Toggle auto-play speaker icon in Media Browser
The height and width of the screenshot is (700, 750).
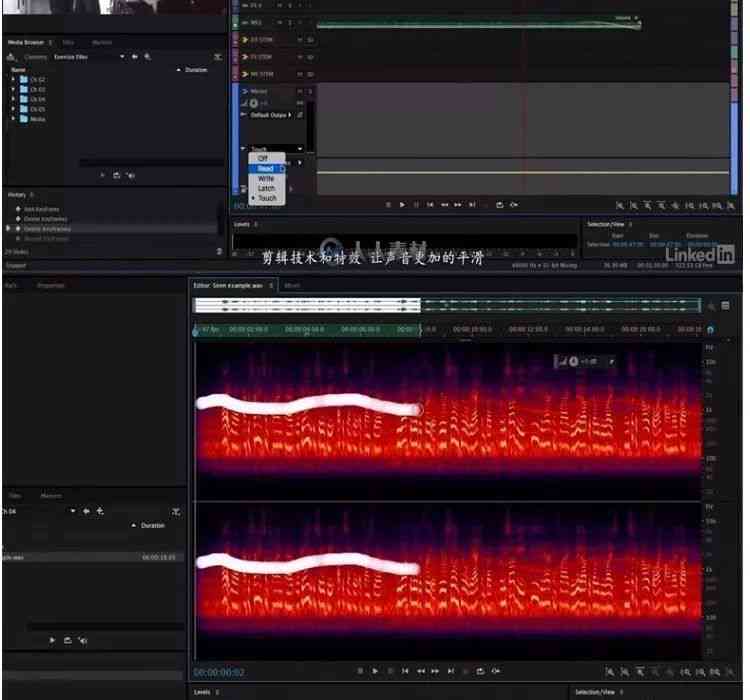[131, 176]
